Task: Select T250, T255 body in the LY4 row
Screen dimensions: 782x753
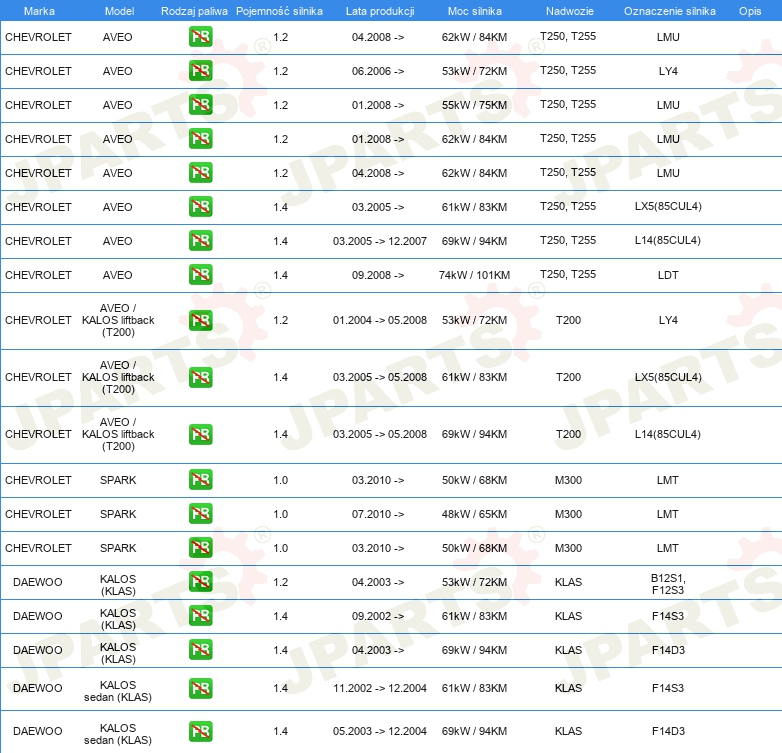Action: pyautogui.click(x=568, y=70)
